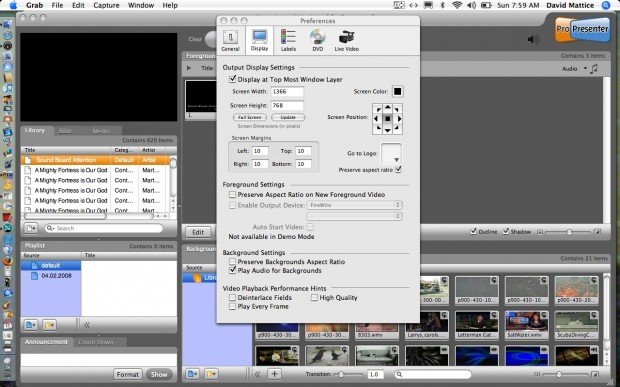
Task: Click the add document icon below Library
Action: 31,228
